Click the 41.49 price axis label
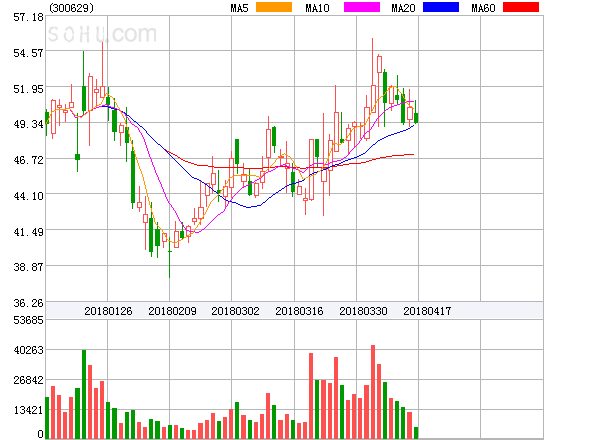600x440 pixels. 28,232
